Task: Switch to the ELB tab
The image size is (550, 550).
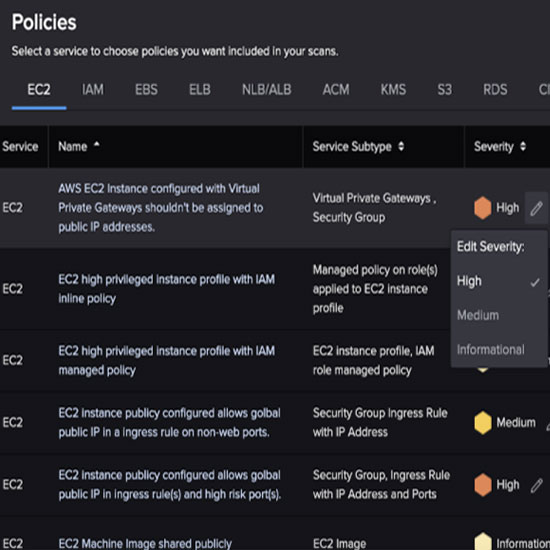Action: pos(200,90)
